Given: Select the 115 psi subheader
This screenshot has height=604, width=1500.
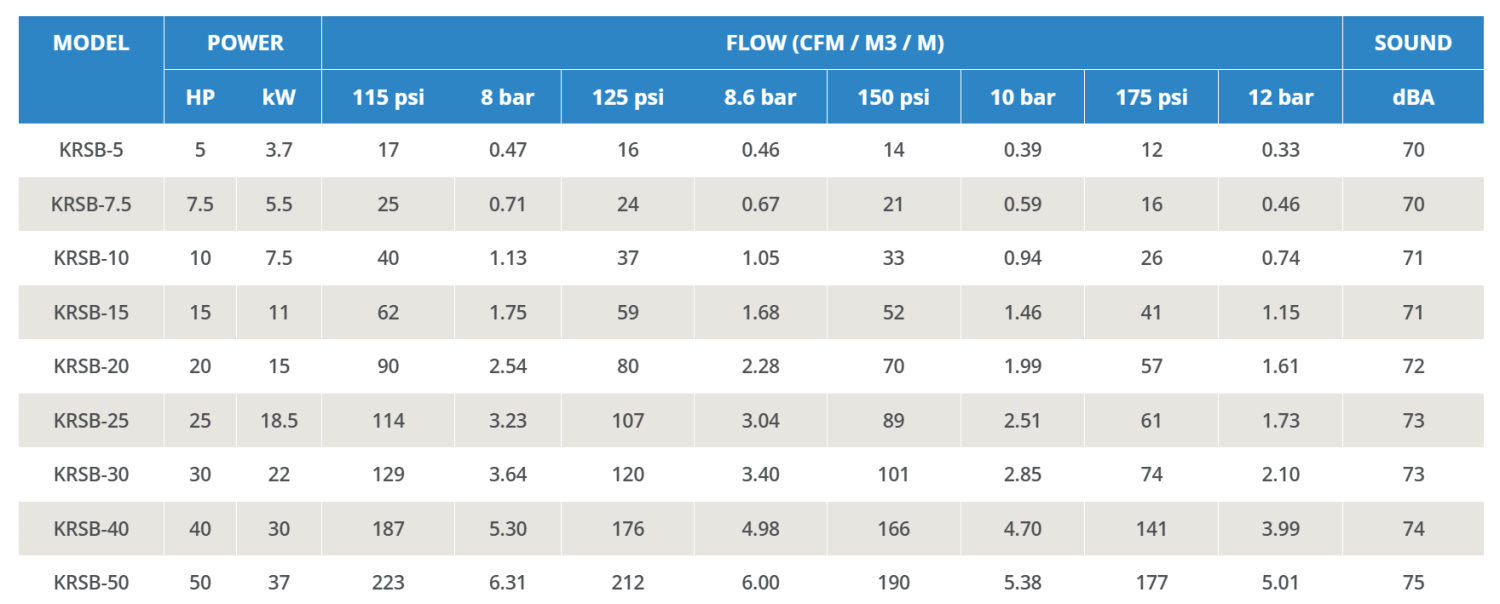Looking at the screenshot, I should pos(388,97).
